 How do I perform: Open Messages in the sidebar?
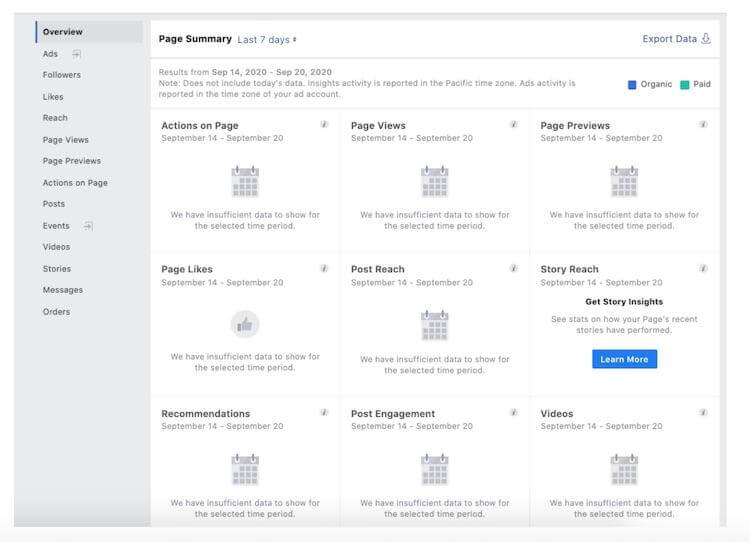click(x=63, y=290)
